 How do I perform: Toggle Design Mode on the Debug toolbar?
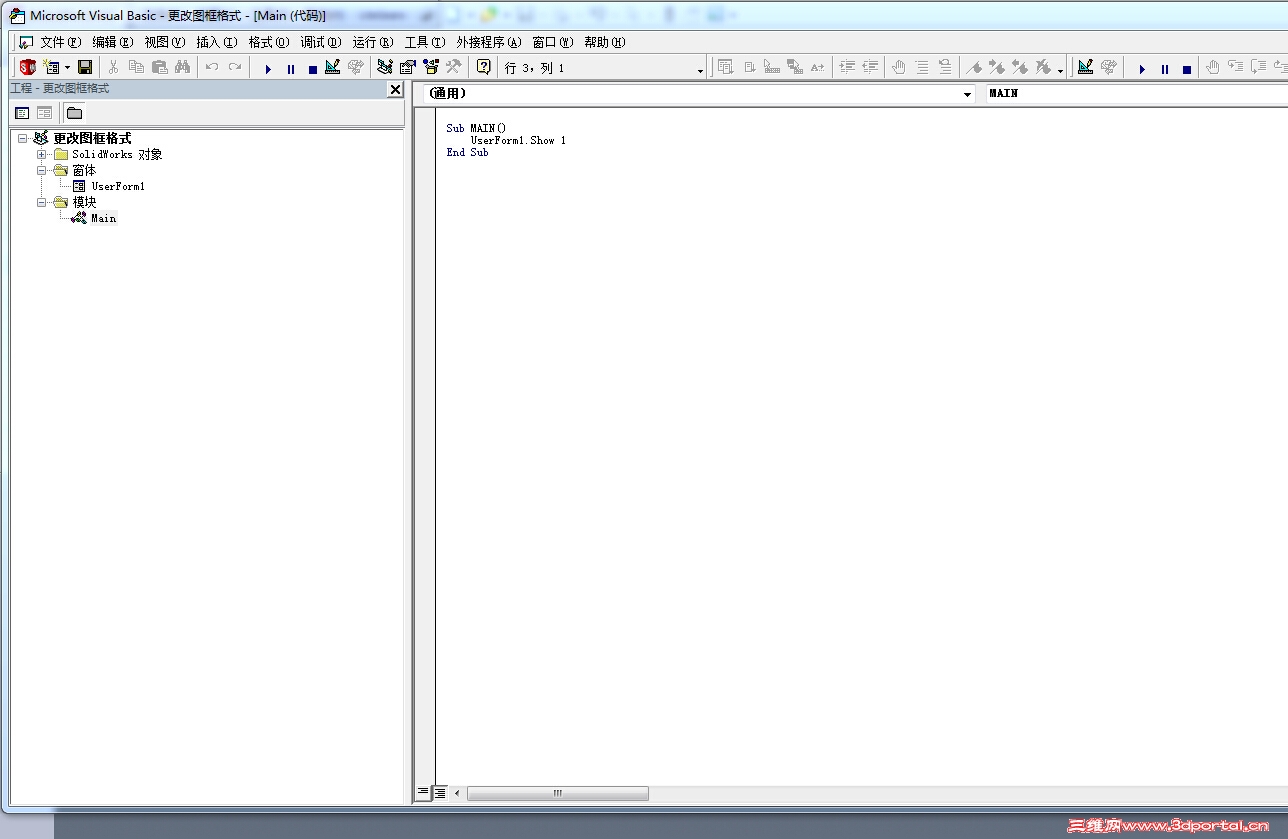click(x=1086, y=67)
